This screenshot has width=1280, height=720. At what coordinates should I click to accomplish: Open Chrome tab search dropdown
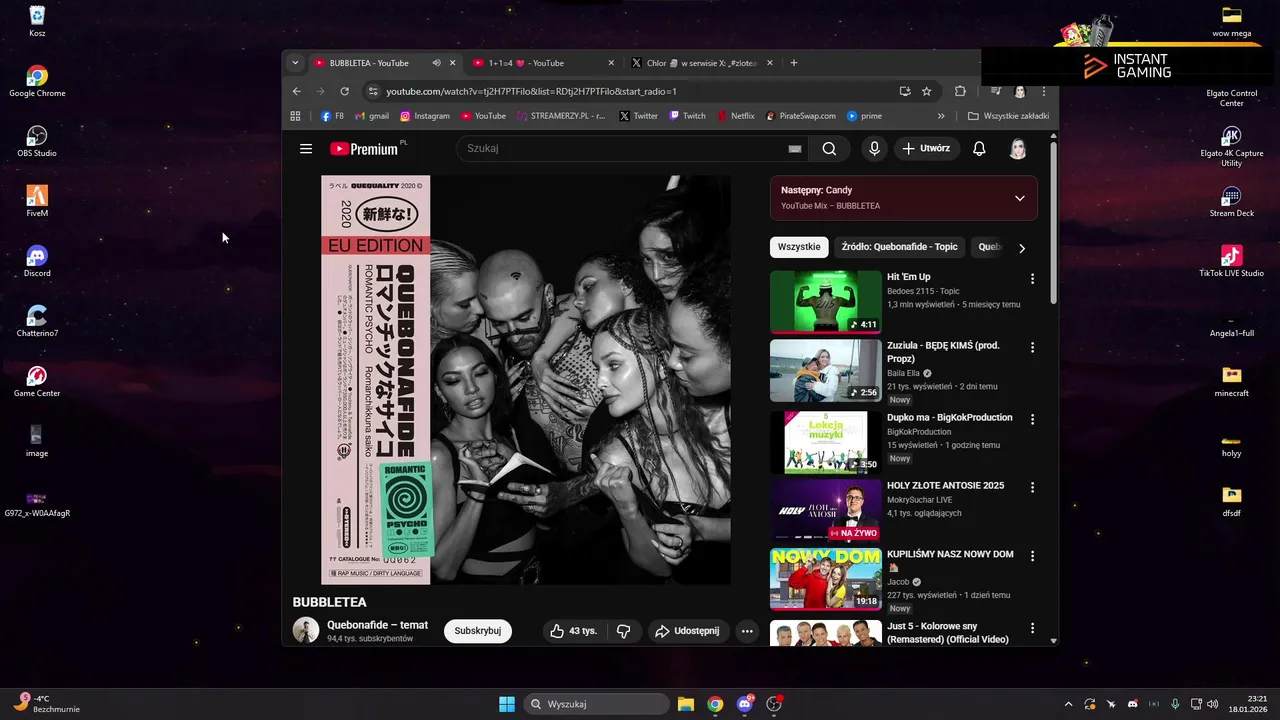294,63
